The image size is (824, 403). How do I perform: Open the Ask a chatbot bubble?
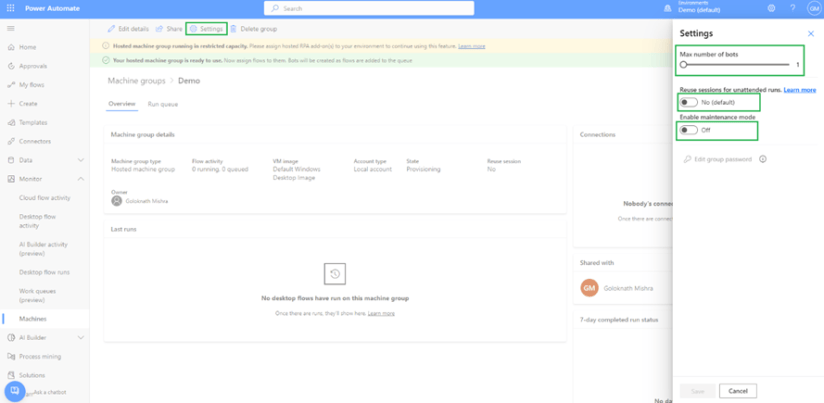tap(15, 391)
